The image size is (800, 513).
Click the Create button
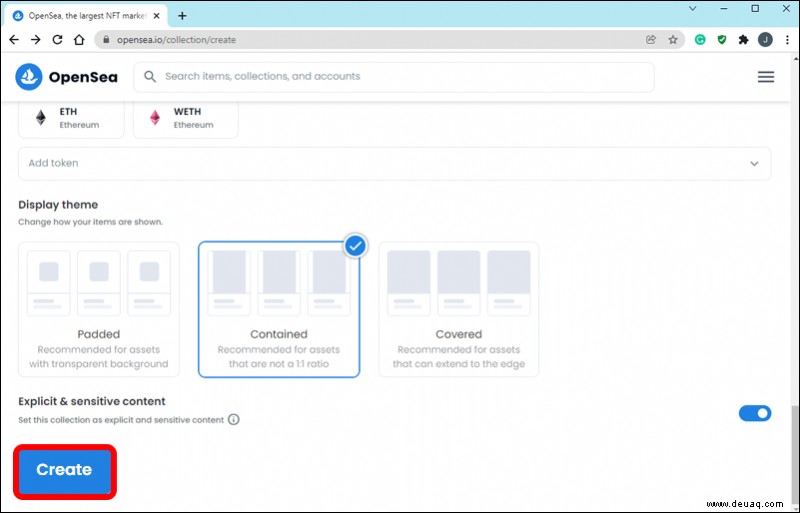pos(64,470)
